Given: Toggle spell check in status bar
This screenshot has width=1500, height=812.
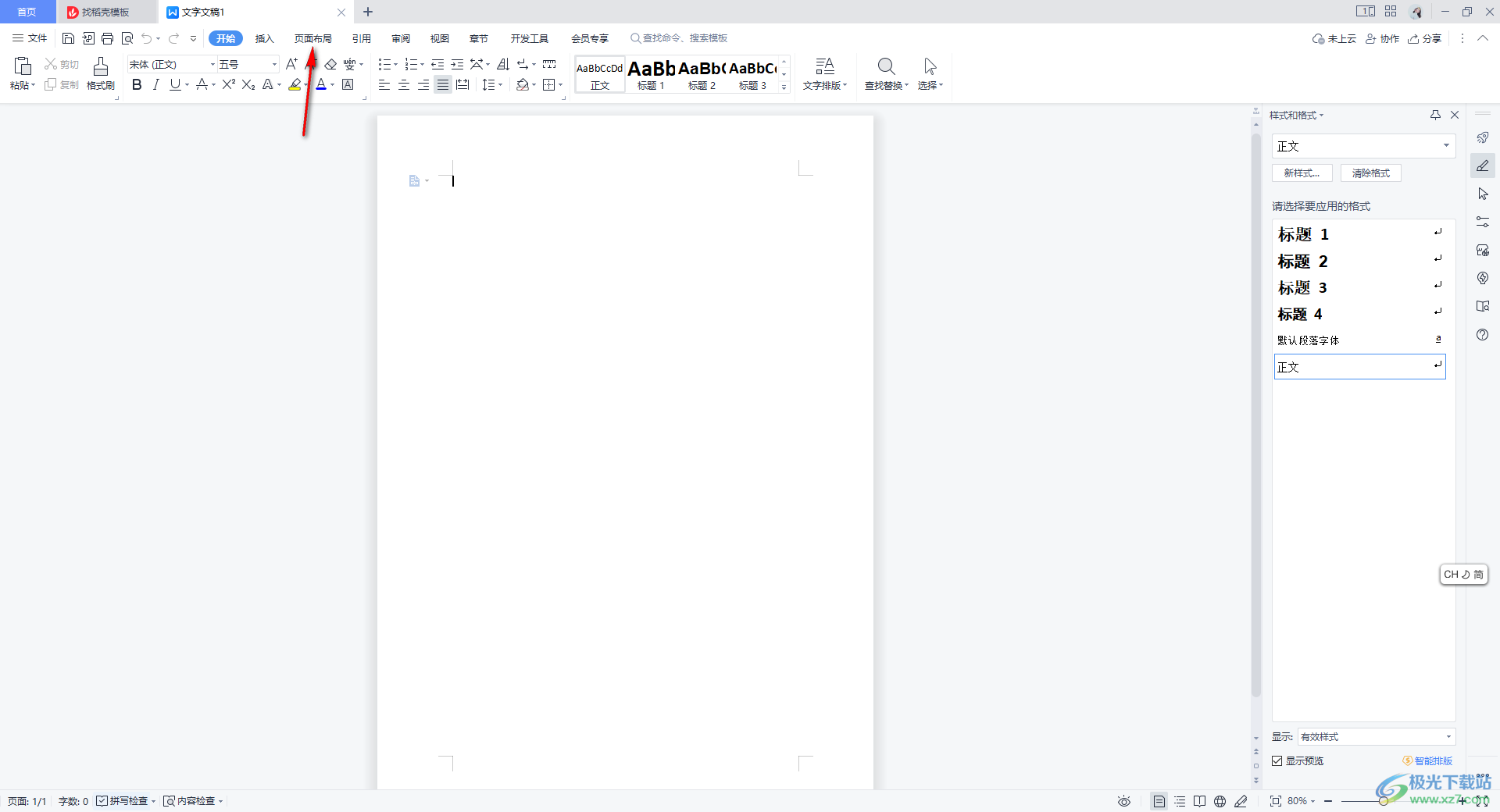Looking at the screenshot, I should tap(126, 801).
